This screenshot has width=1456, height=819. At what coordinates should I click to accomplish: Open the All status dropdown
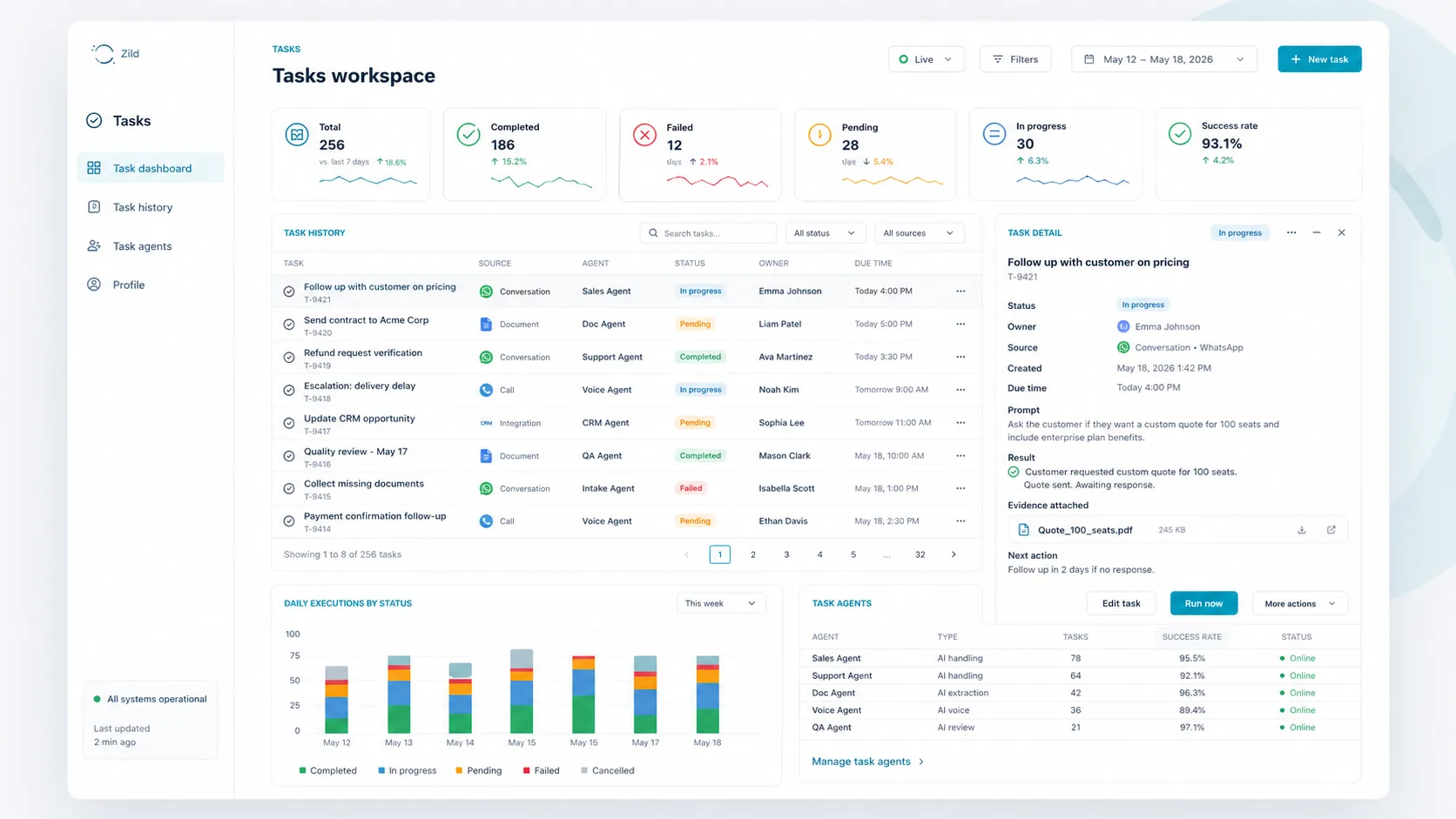click(x=824, y=232)
